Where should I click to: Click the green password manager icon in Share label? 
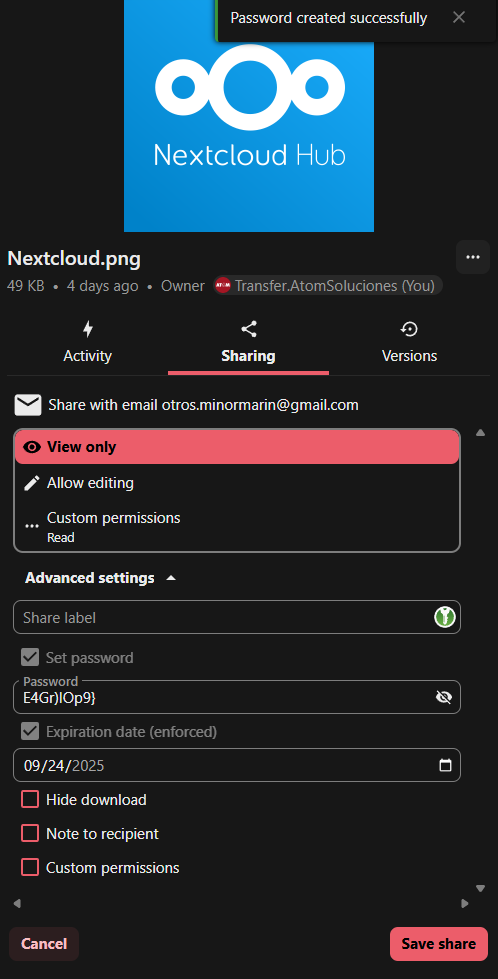pyautogui.click(x=445, y=617)
